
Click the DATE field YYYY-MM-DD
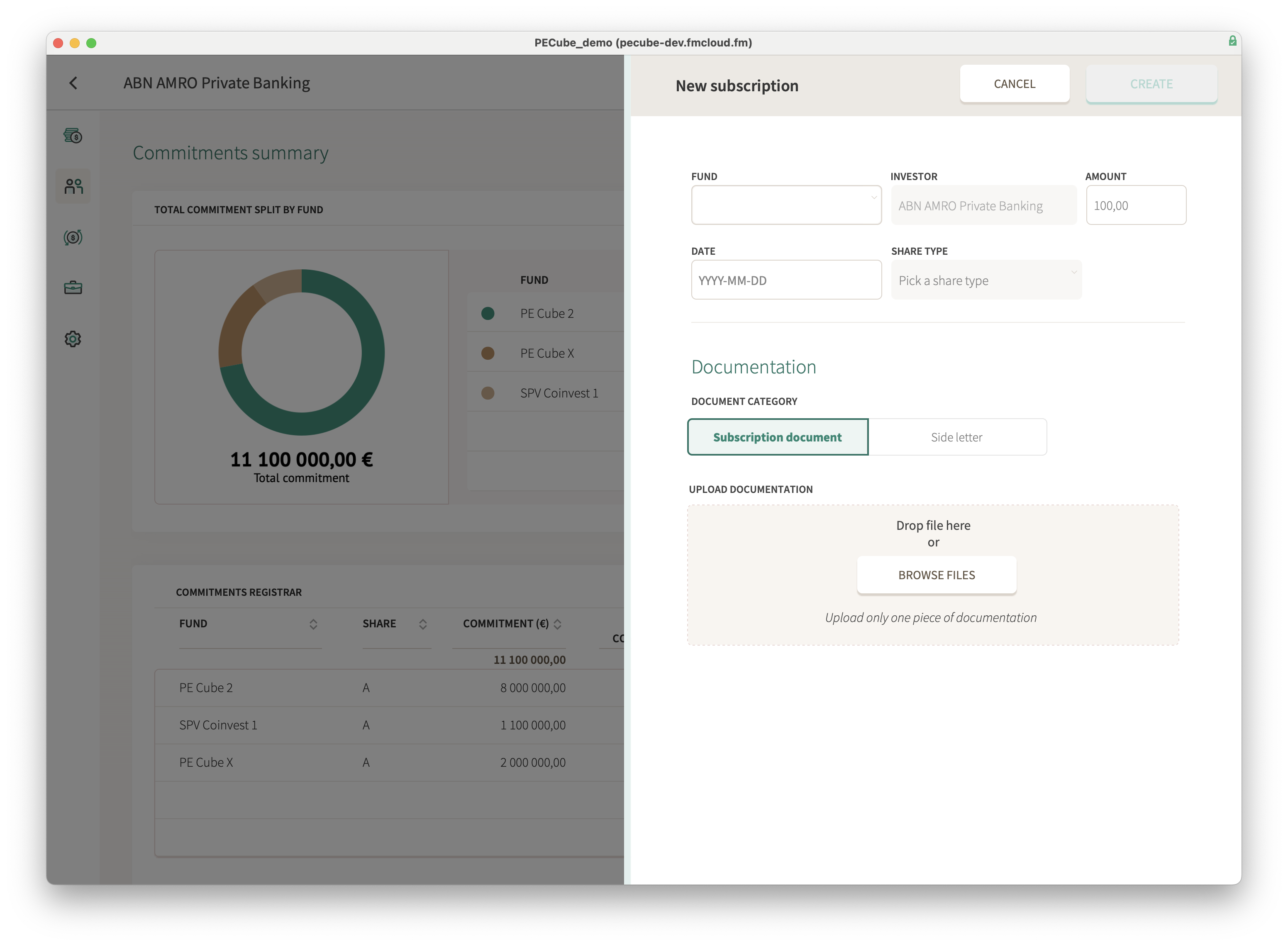pos(786,280)
